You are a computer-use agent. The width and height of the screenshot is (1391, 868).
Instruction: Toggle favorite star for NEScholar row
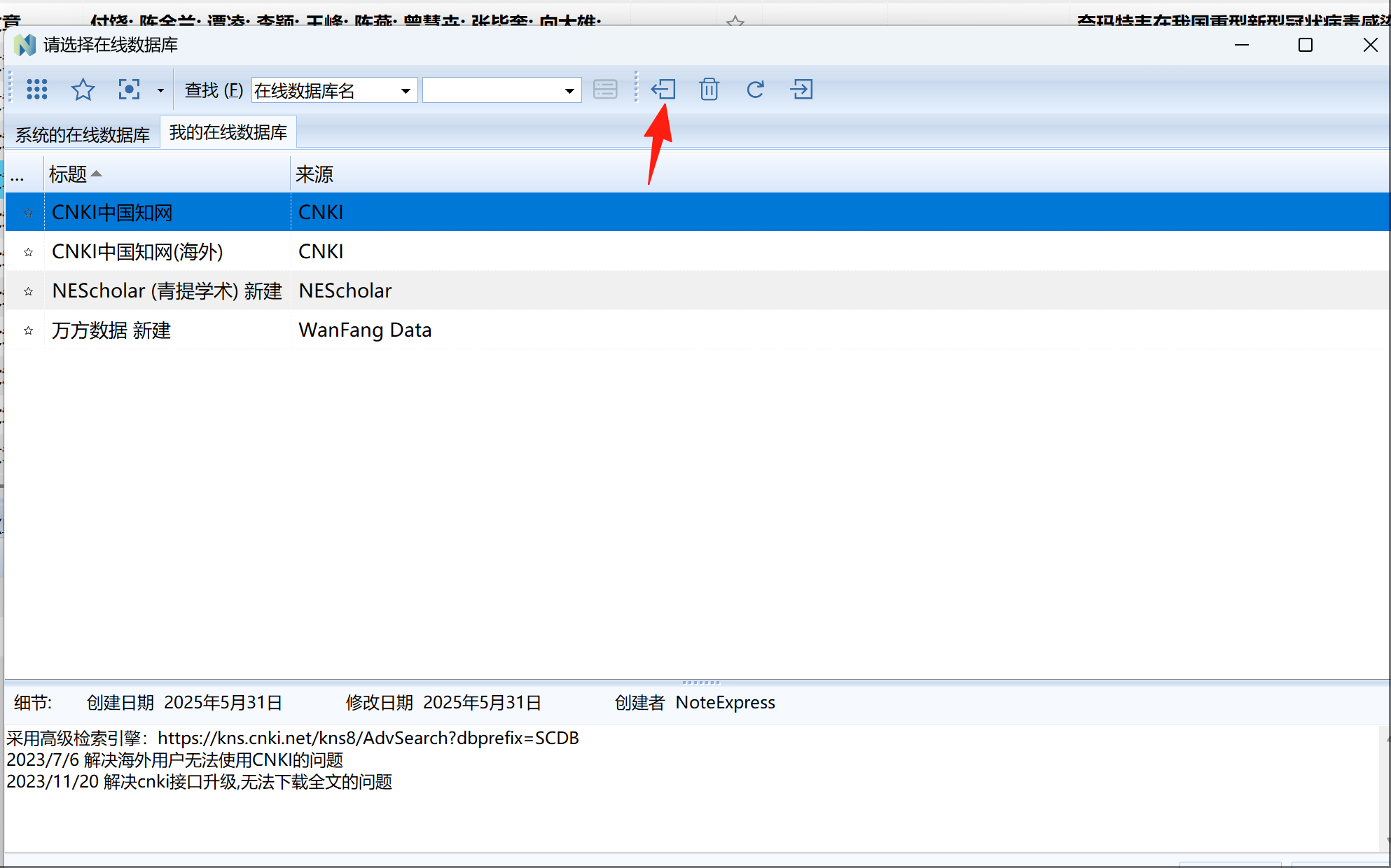tap(28, 290)
